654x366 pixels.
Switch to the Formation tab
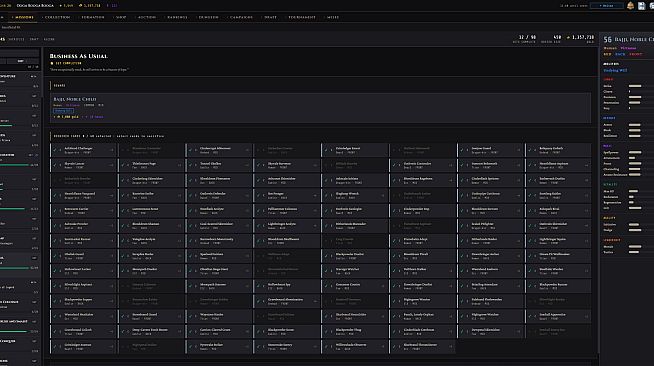click(x=93, y=18)
